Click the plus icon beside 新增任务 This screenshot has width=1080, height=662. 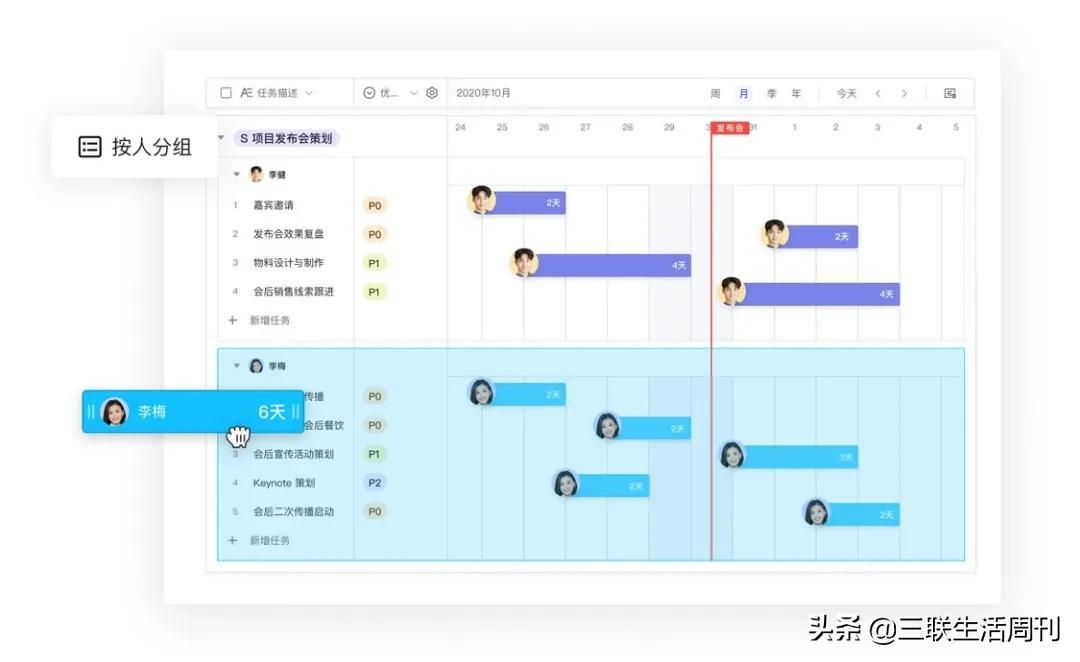[232, 320]
